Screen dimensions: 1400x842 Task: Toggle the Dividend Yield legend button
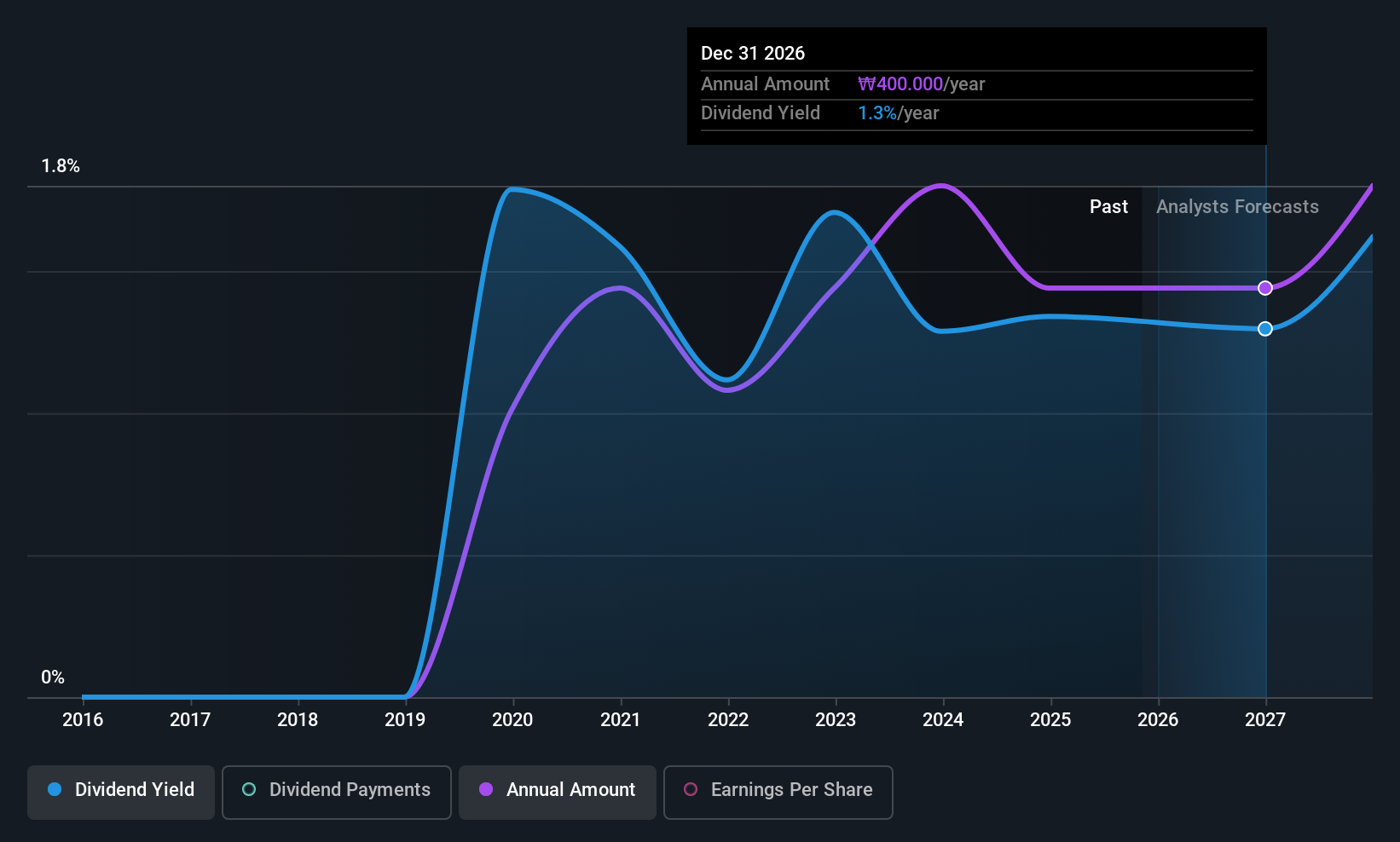click(121, 792)
